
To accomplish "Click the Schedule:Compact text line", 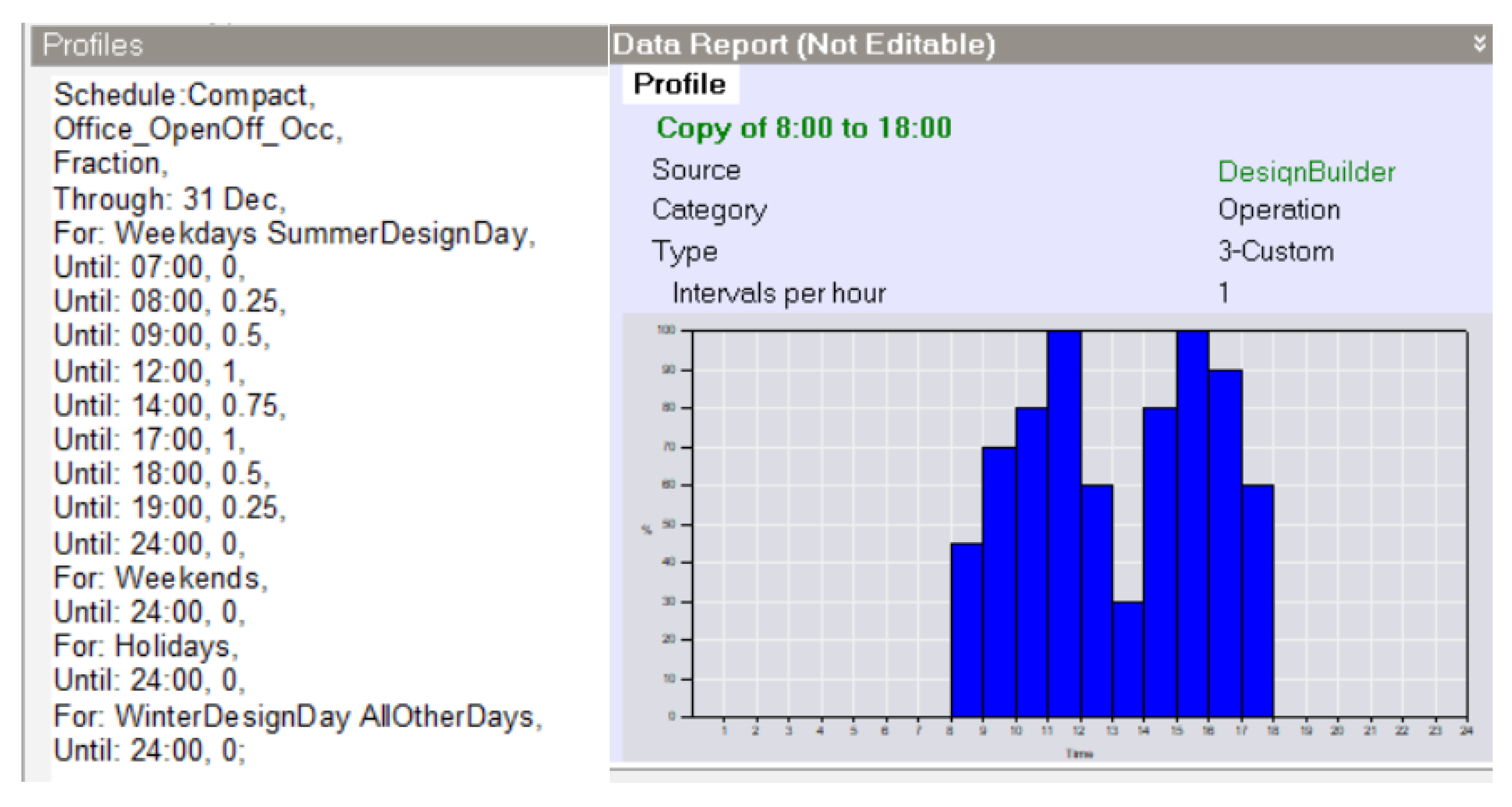I will point(184,95).
